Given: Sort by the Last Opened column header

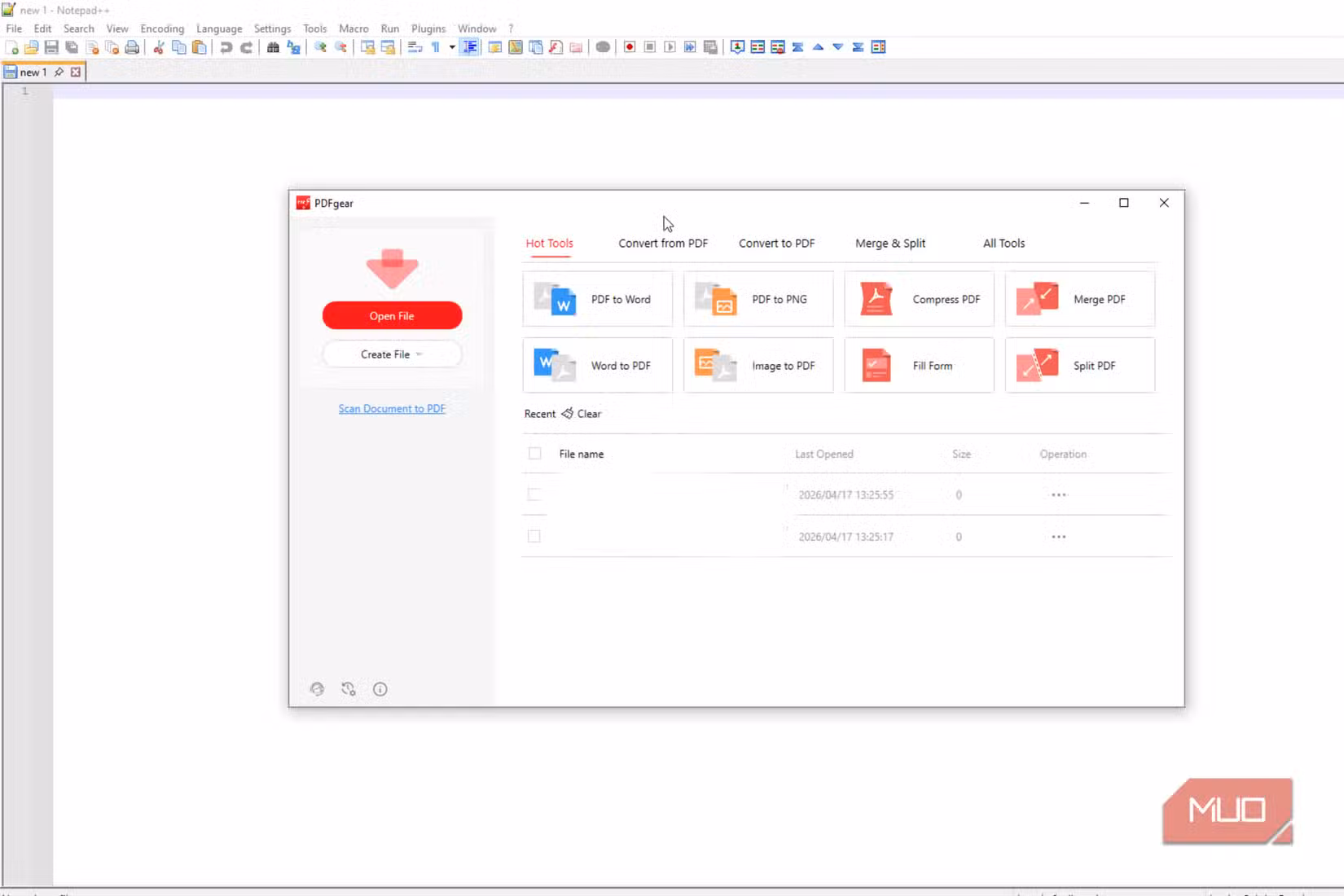Looking at the screenshot, I should pyautogui.click(x=824, y=454).
